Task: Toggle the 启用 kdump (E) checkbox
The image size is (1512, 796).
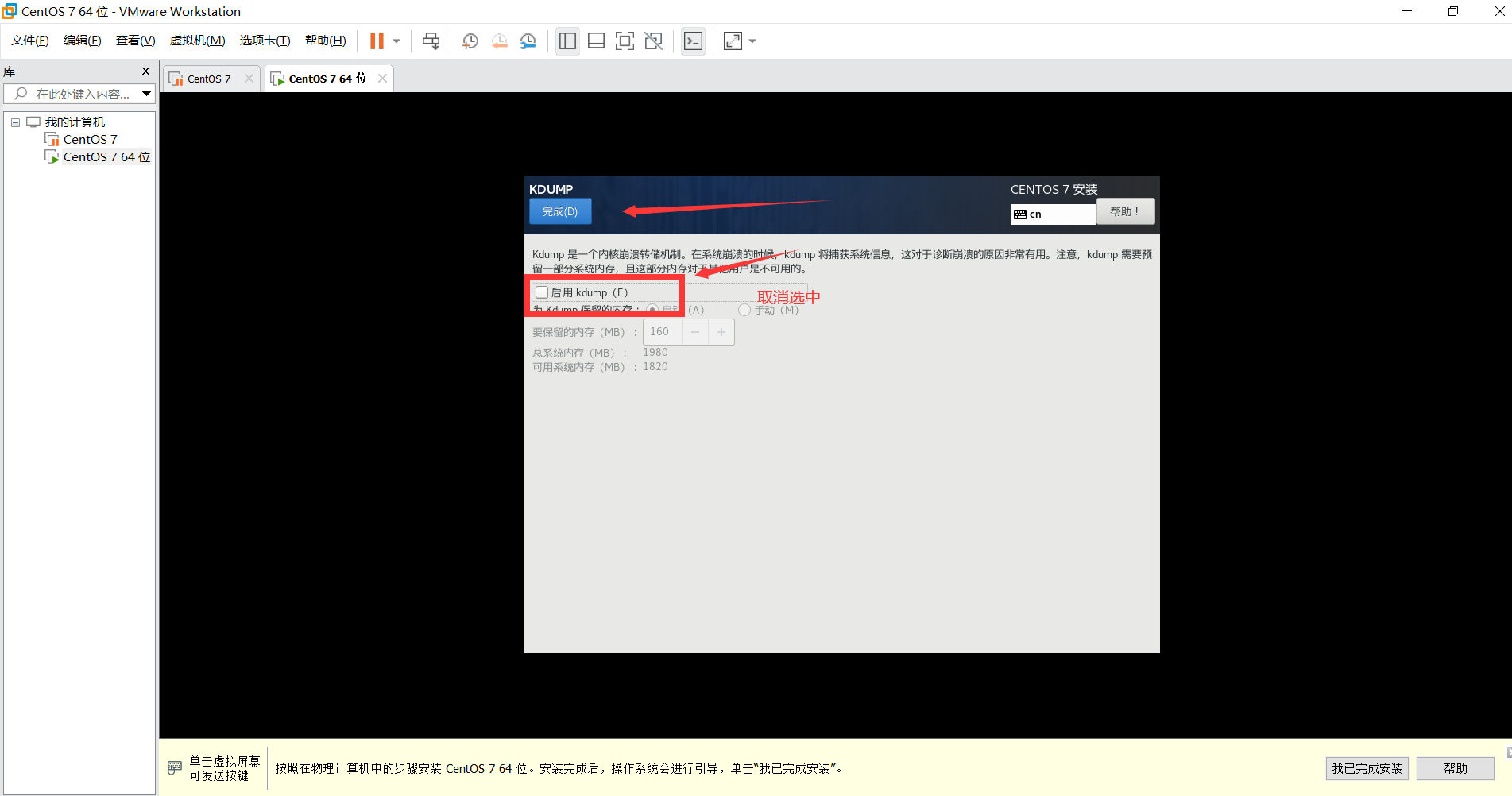Action: tap(542, 292)
